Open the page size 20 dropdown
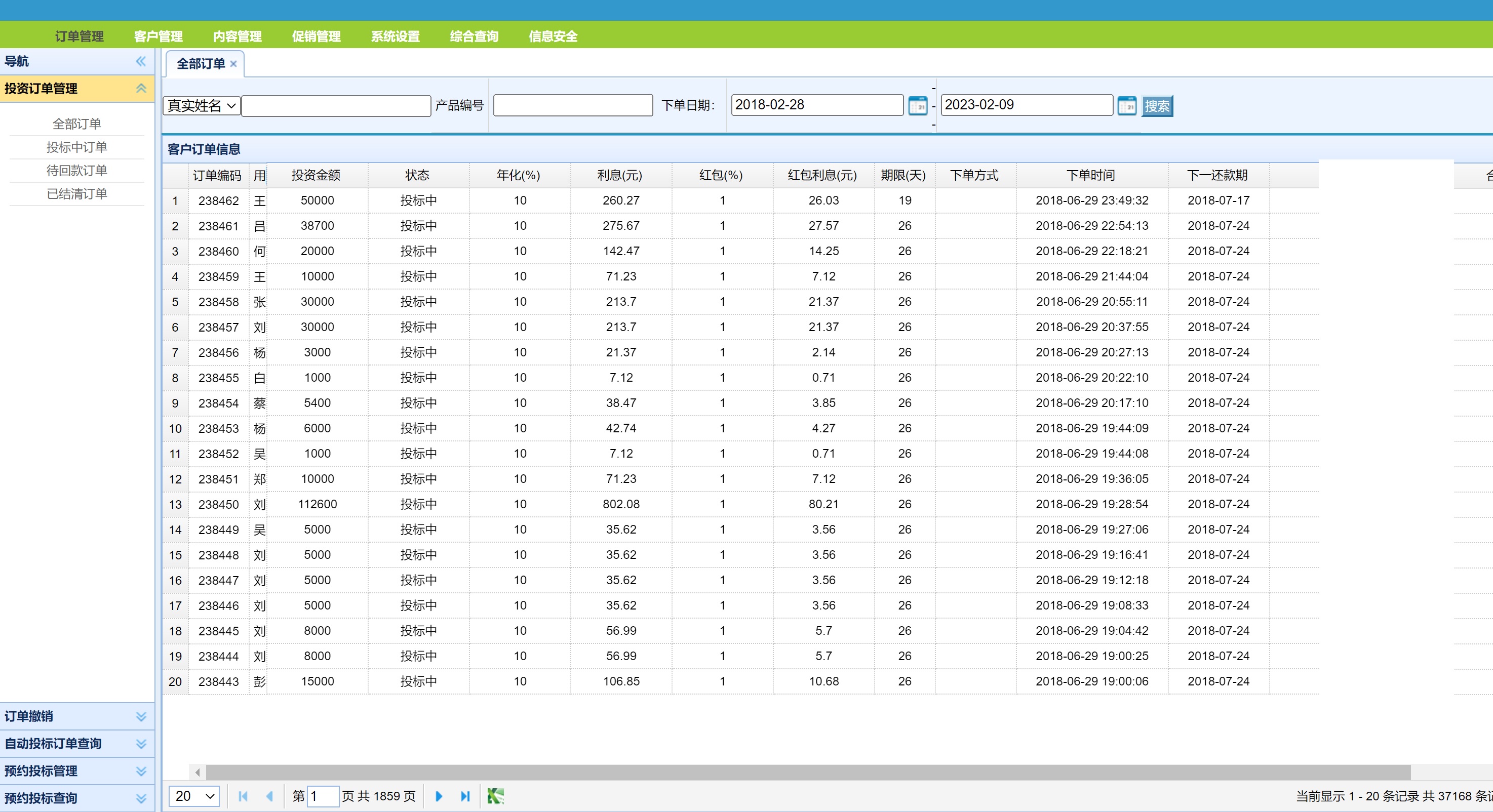Image resolution: width=1493 pixels, height=812 pixels. 194,796
